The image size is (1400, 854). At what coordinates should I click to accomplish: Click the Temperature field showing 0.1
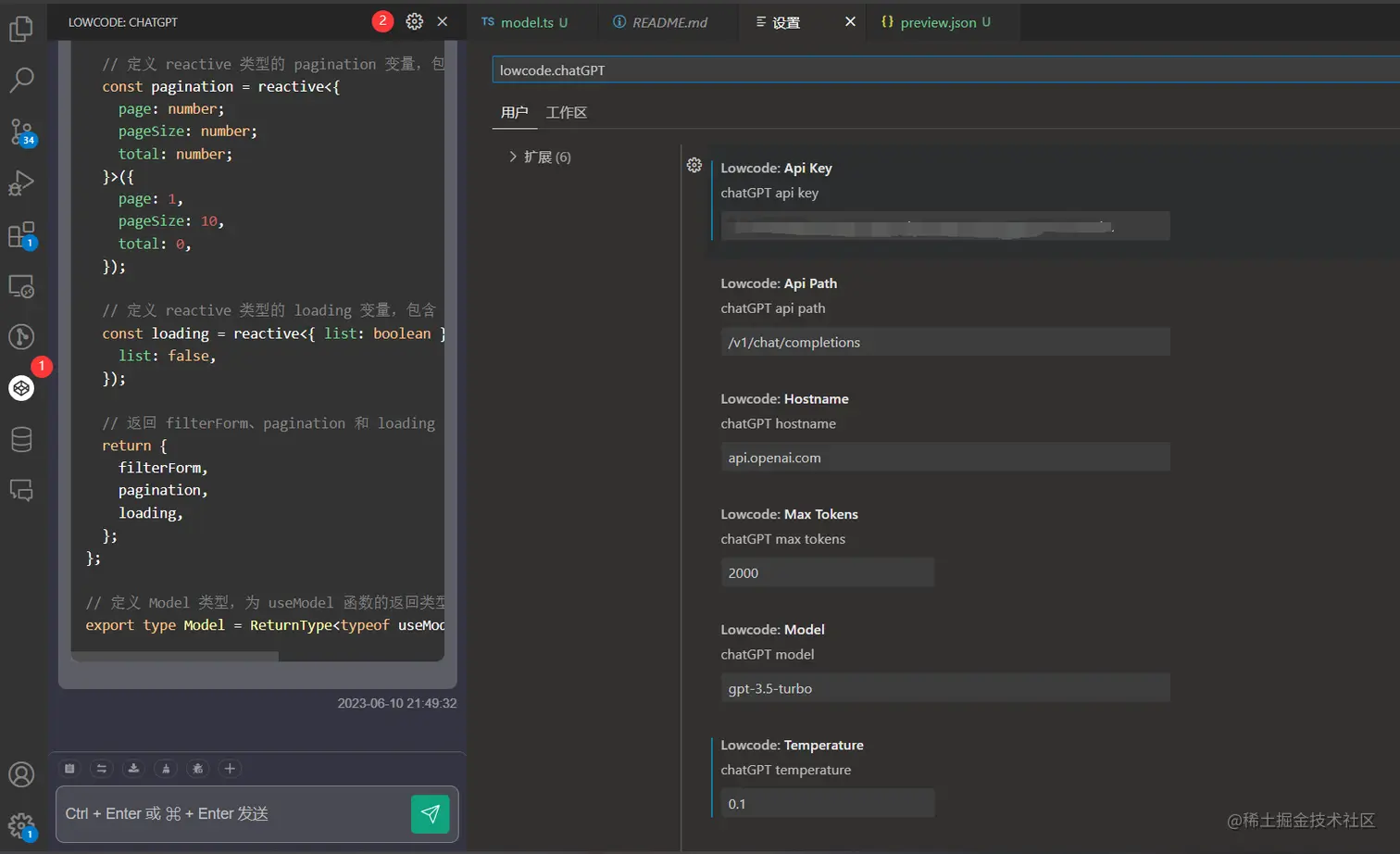828,804
